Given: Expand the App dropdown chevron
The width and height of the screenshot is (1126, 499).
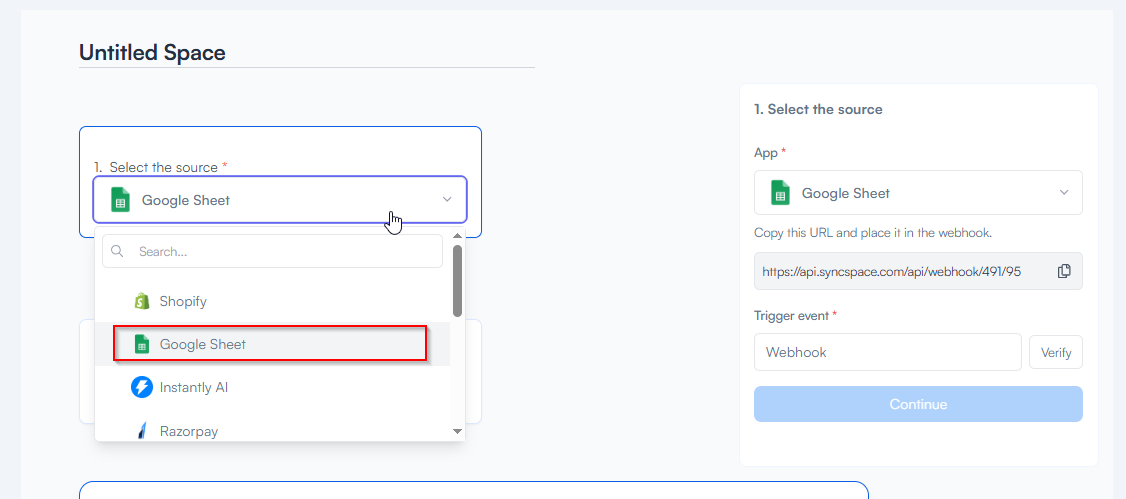Looking at the screenshot, I should tap(1063, 192).
